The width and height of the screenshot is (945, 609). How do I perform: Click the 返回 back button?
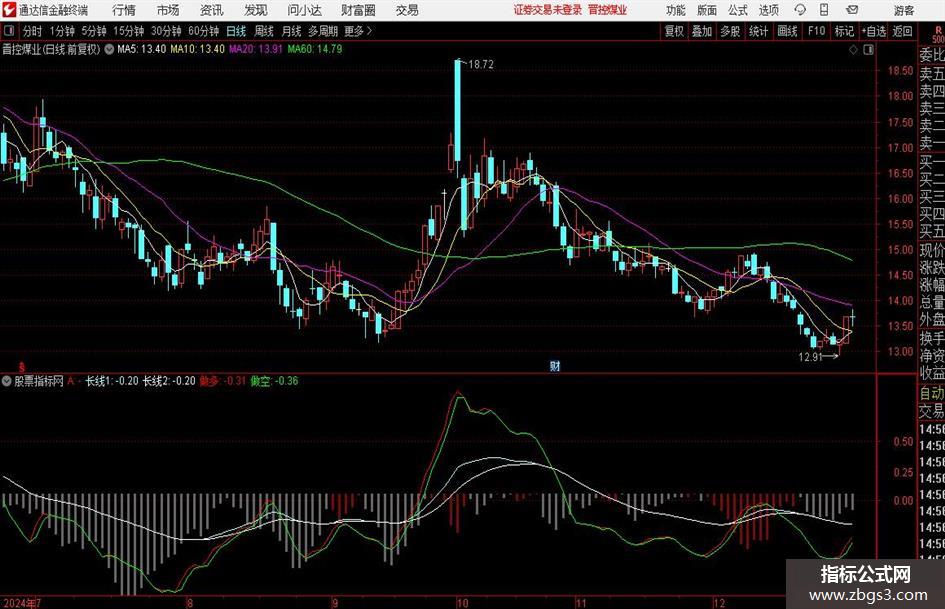pyautogui.click(x=902, y=31)
